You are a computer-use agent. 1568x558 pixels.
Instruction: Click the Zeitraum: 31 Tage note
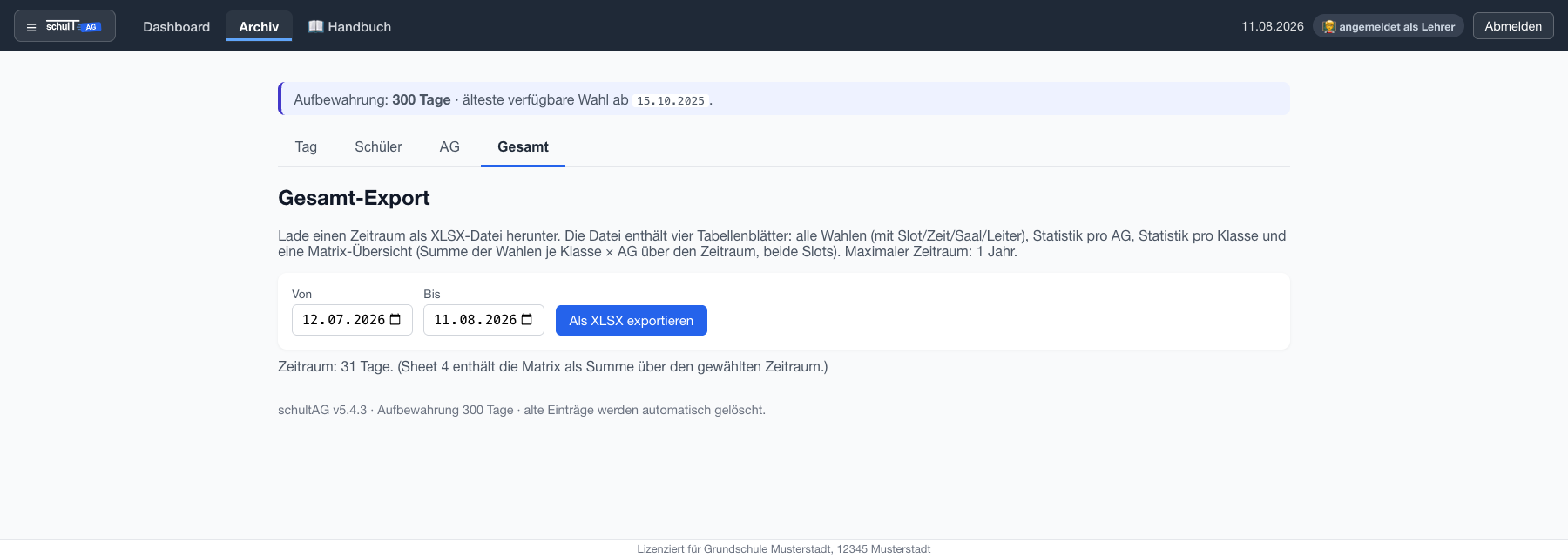(x=553, y=366)
